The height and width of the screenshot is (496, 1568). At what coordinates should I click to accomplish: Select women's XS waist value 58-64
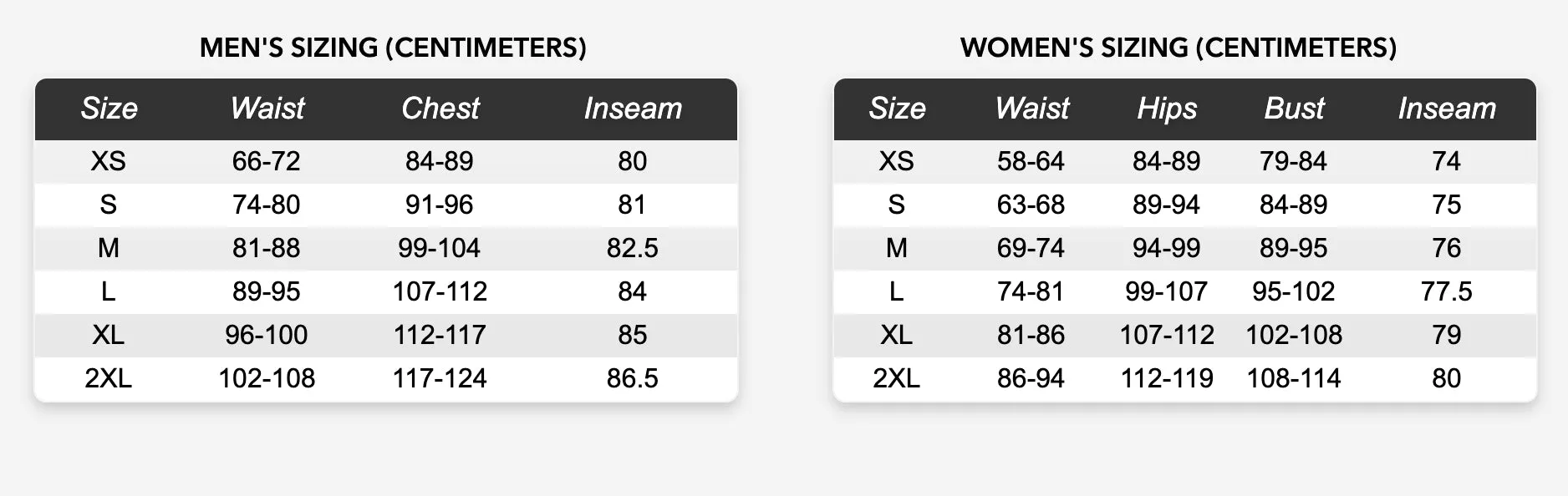(1031, 161)
